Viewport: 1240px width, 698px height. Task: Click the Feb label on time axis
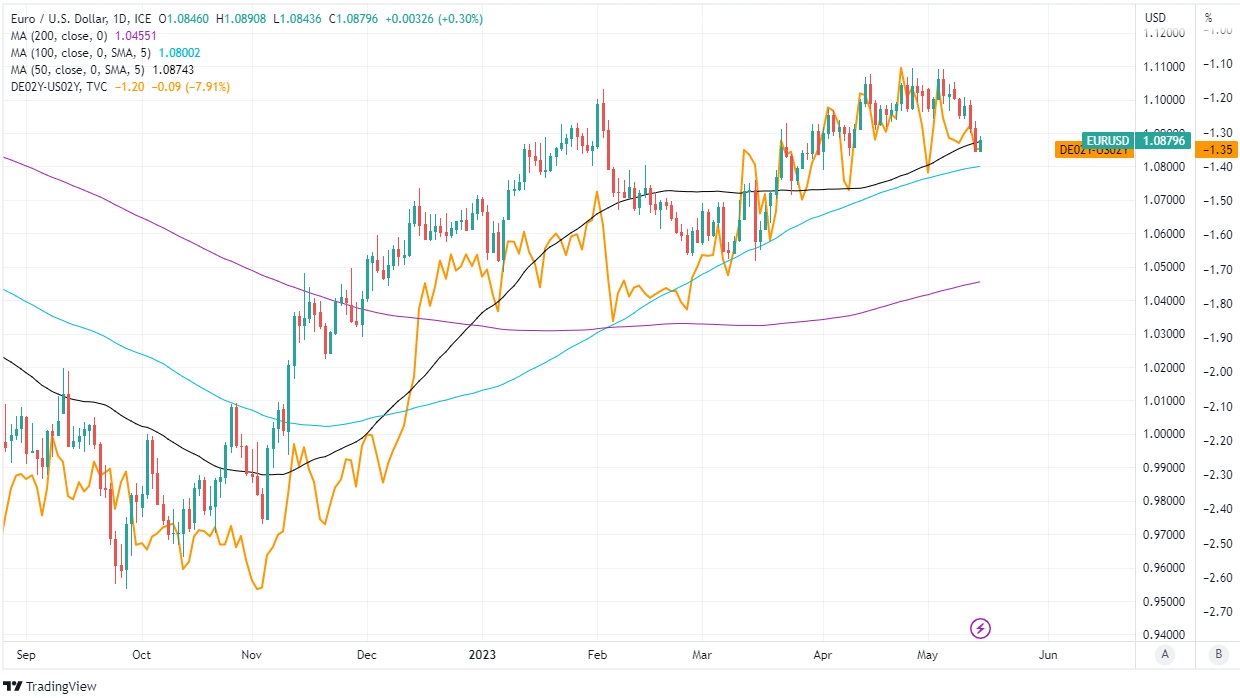pos(597,655)
